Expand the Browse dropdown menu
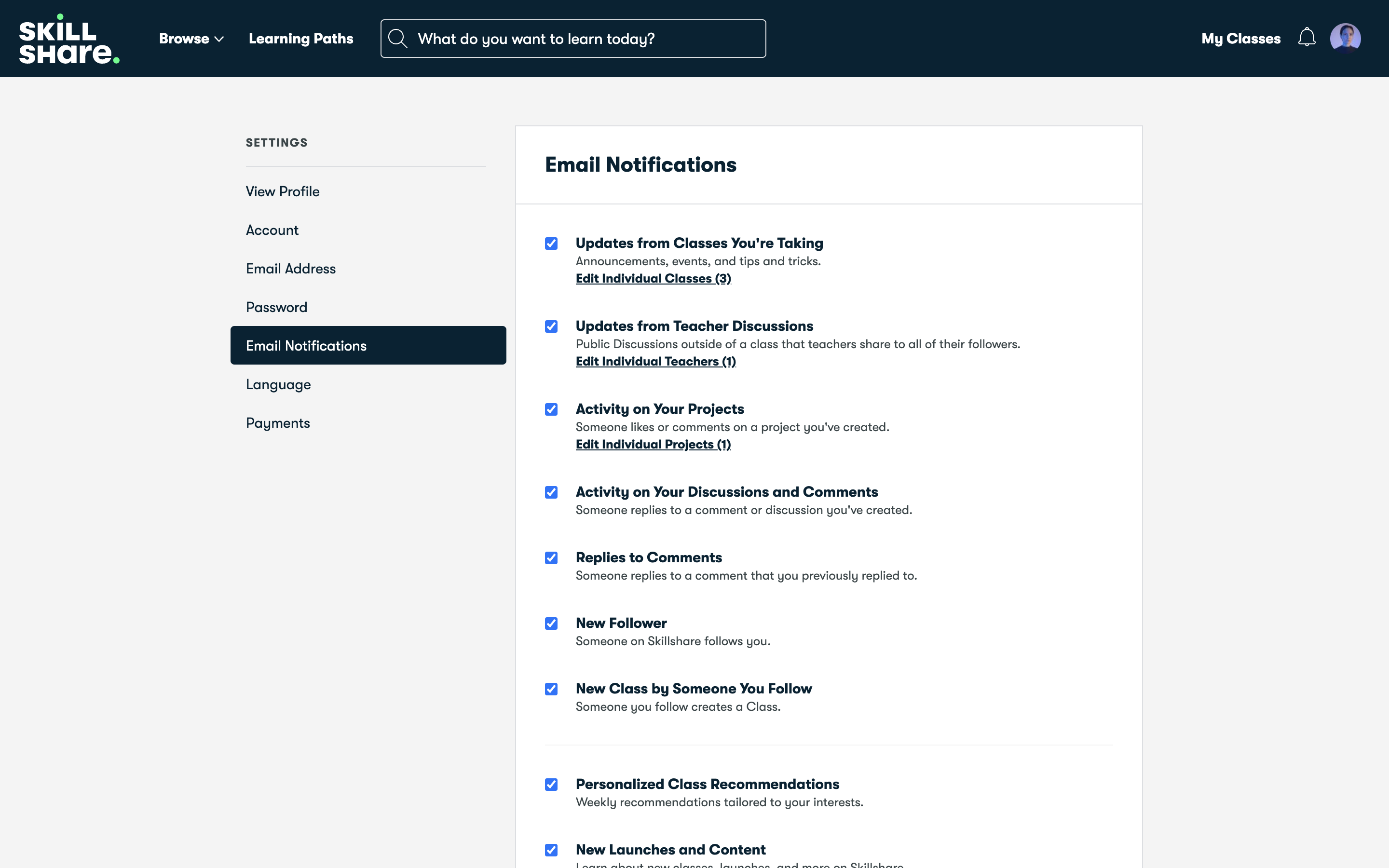 (191, 39)
